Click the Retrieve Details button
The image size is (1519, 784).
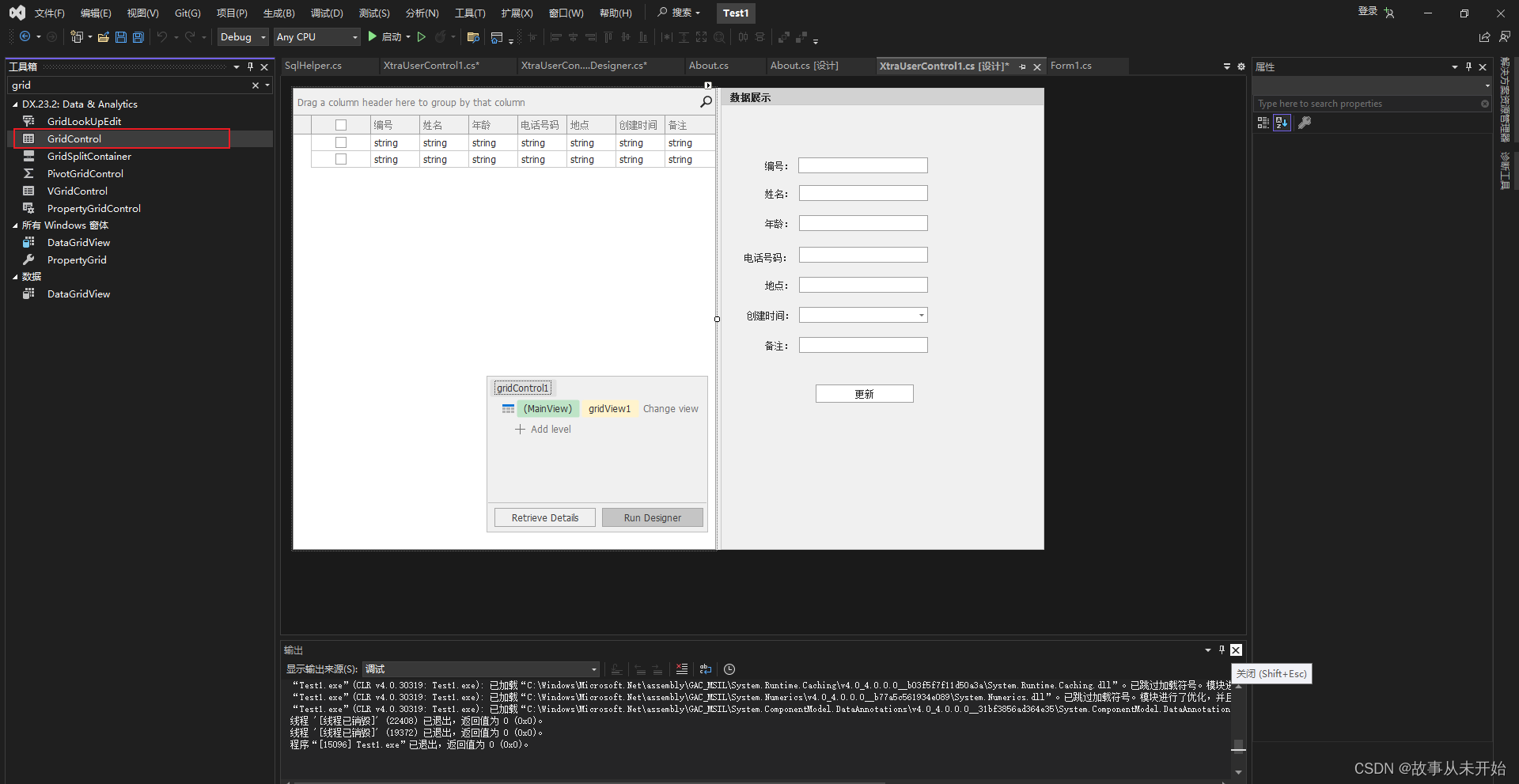point(544,517)
